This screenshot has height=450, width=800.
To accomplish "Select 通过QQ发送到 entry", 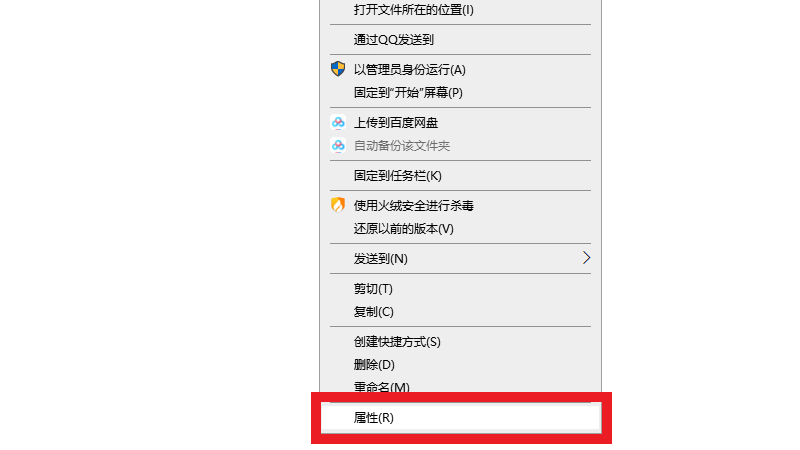I will (x=460, y=39).
